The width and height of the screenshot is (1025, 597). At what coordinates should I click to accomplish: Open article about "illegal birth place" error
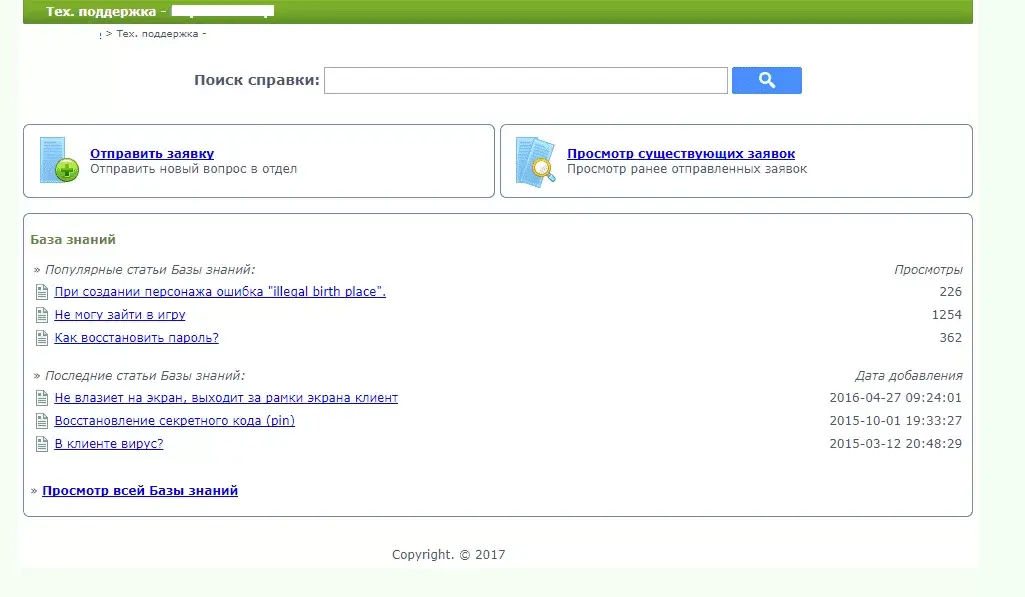coord(220,292)
